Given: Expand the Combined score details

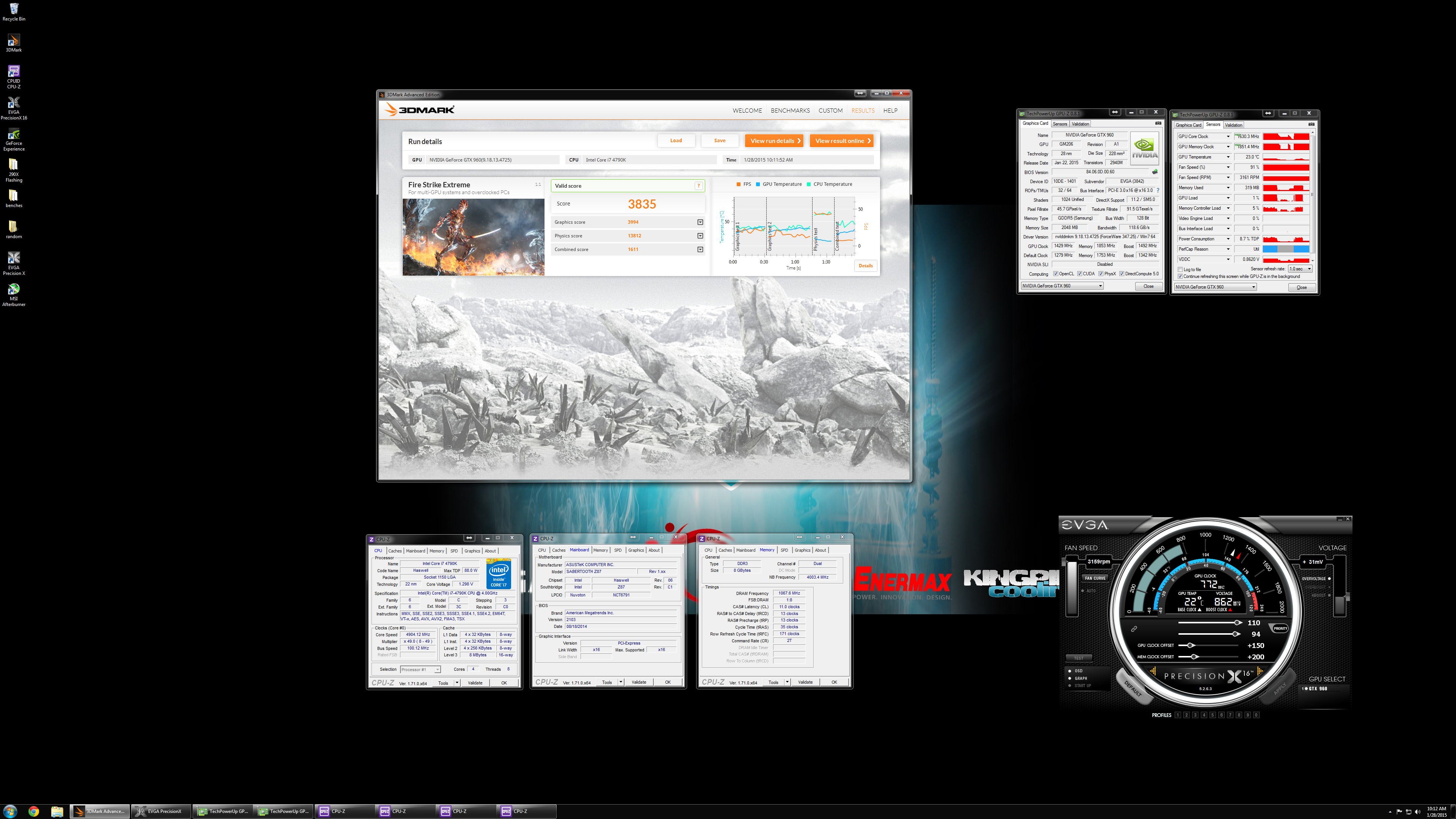Looking at the screenshot, I should coord(700,249).
